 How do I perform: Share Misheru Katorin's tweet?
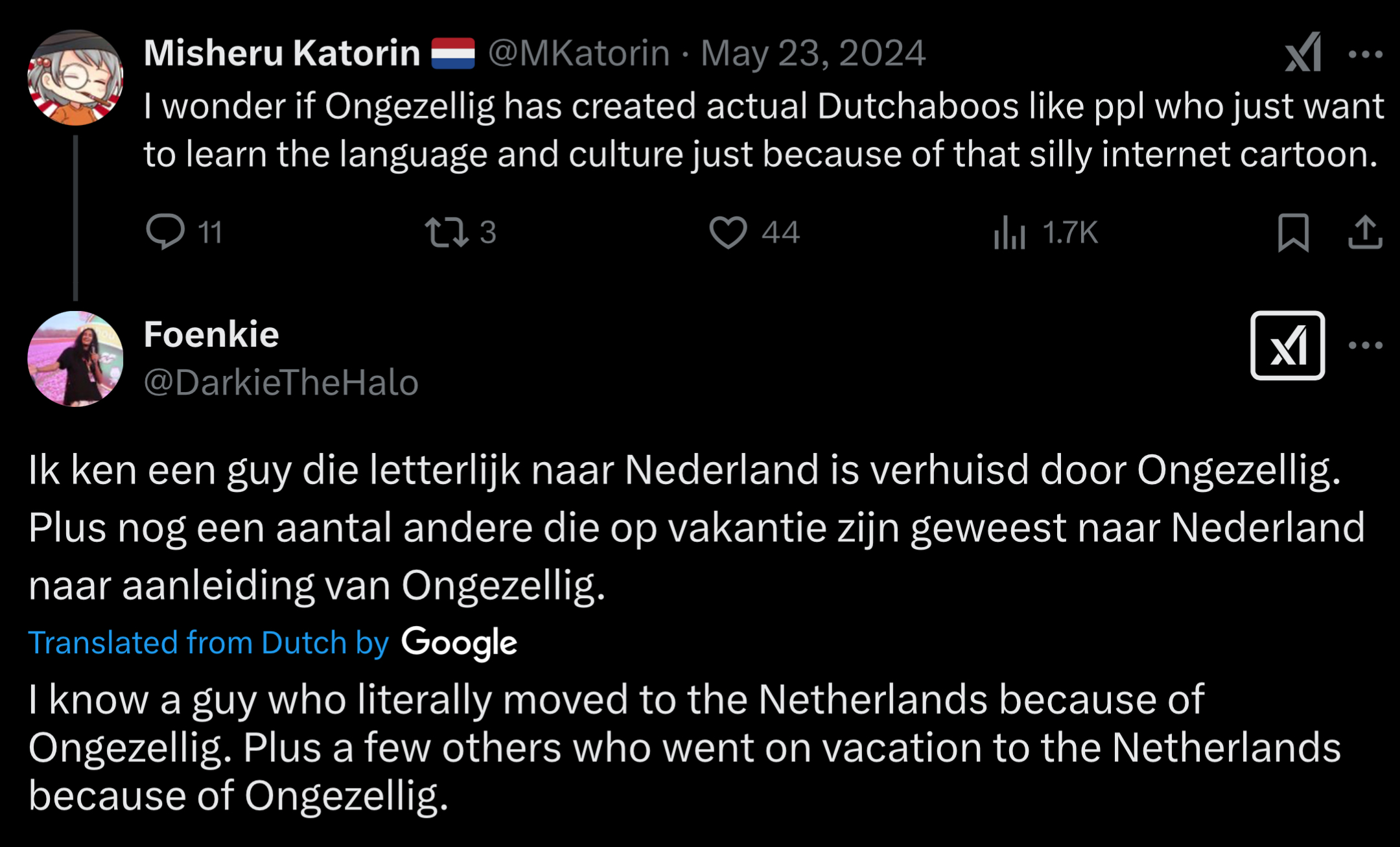[x=1365, y=232]
